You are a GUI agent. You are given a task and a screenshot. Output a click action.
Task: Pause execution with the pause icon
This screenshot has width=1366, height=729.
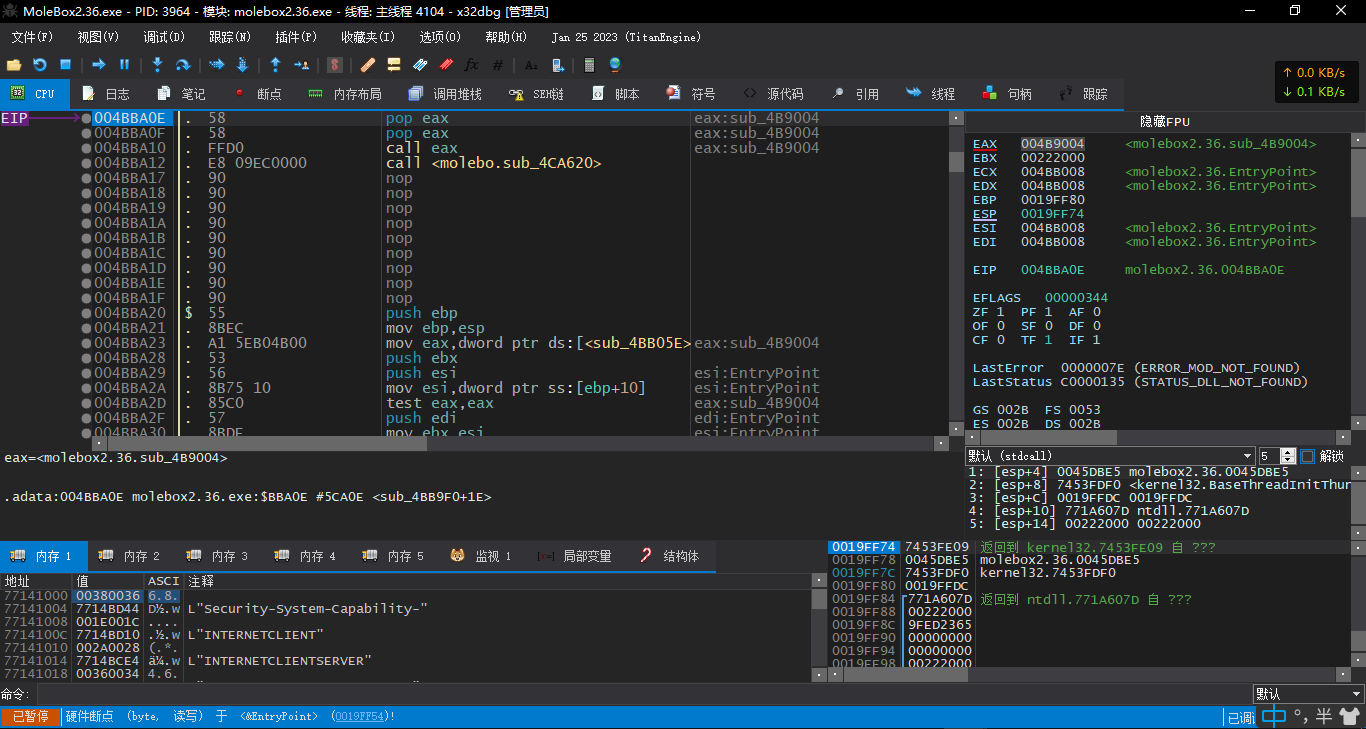tap(125, 65)
